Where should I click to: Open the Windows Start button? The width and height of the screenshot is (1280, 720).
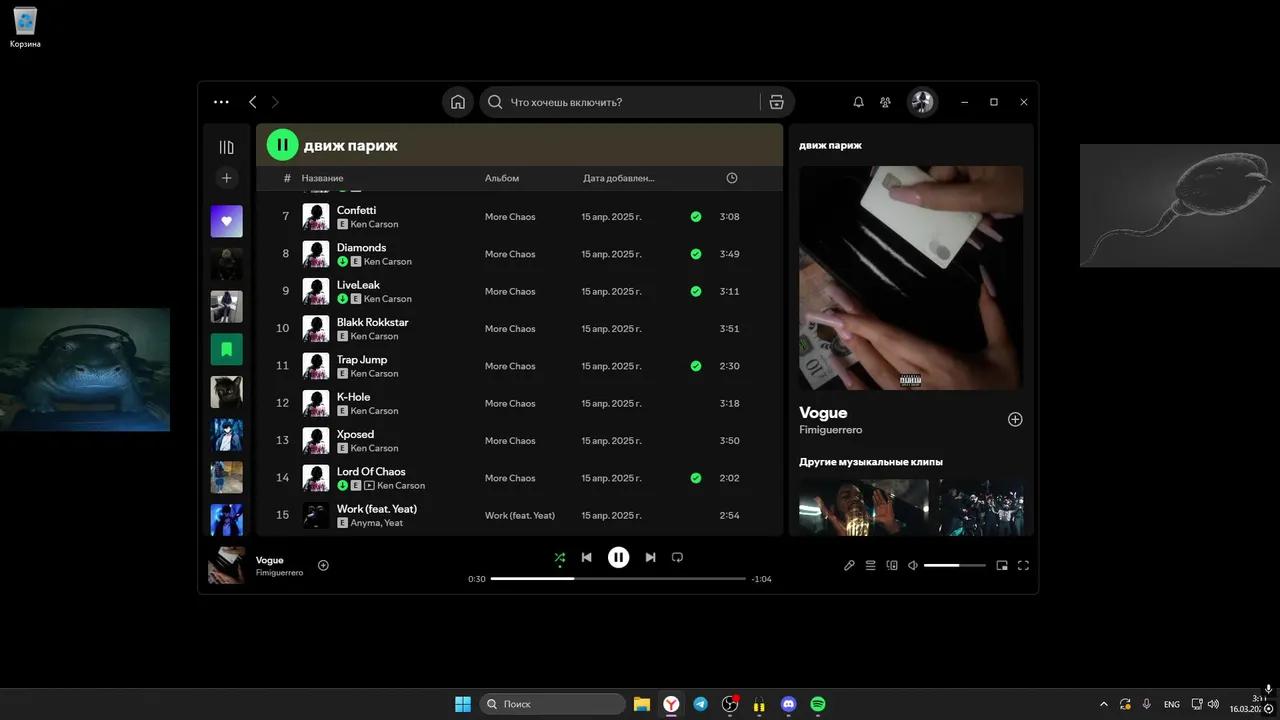point(463,704)
